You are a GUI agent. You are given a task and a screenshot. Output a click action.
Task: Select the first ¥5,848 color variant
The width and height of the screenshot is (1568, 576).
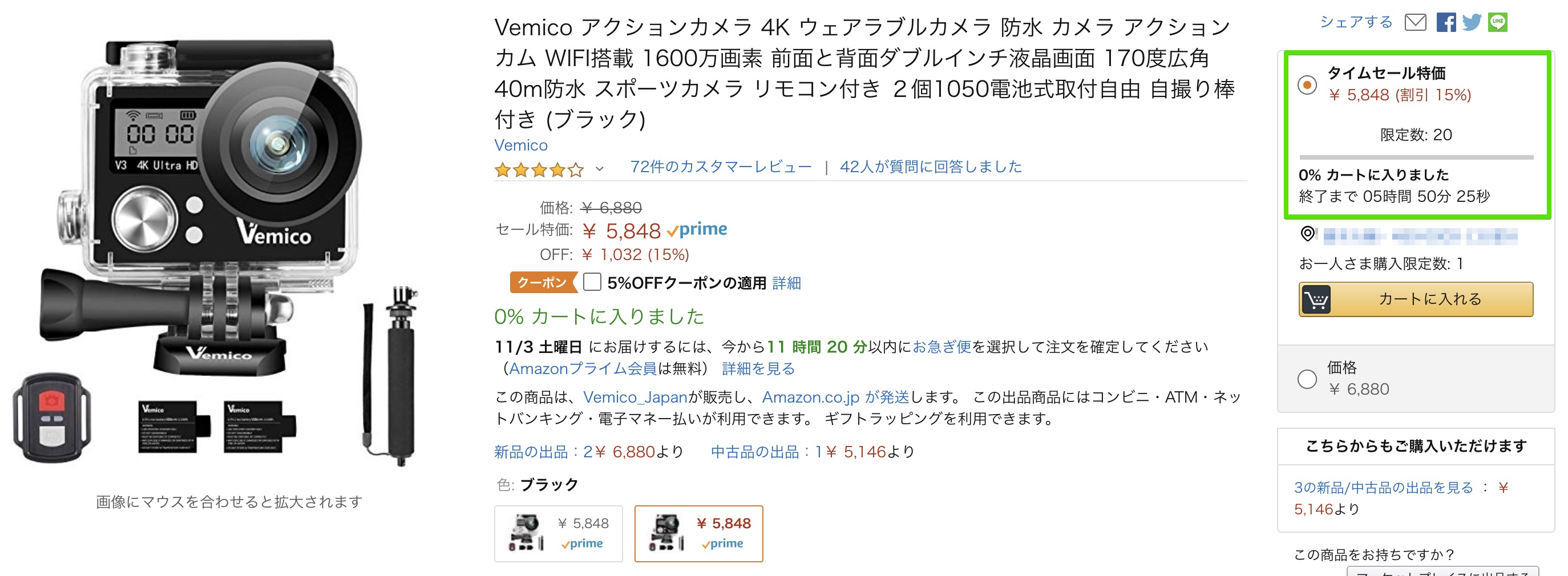point(558,533)
